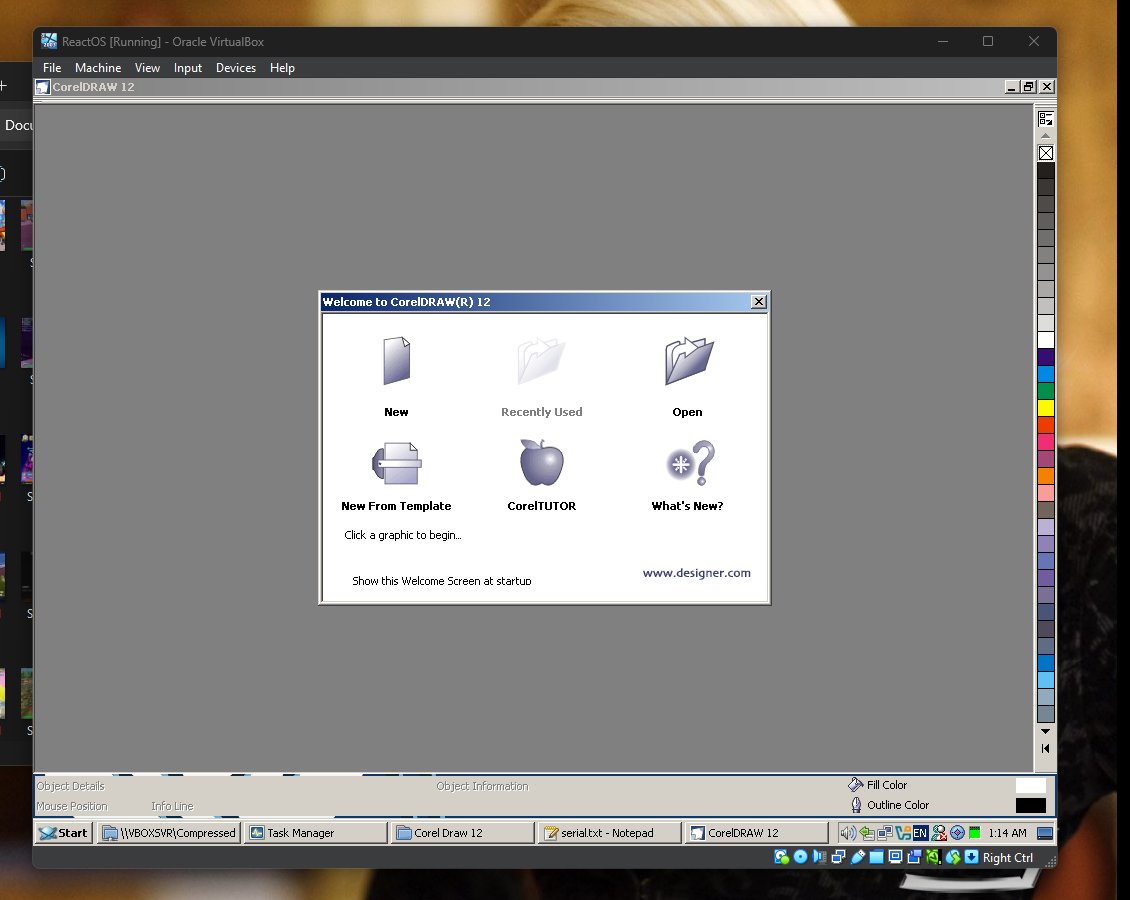The width and height of the screenshot is (1130, 900).
Task: Pick the hot pink swatch in palette
Action: click(1046, 442)
